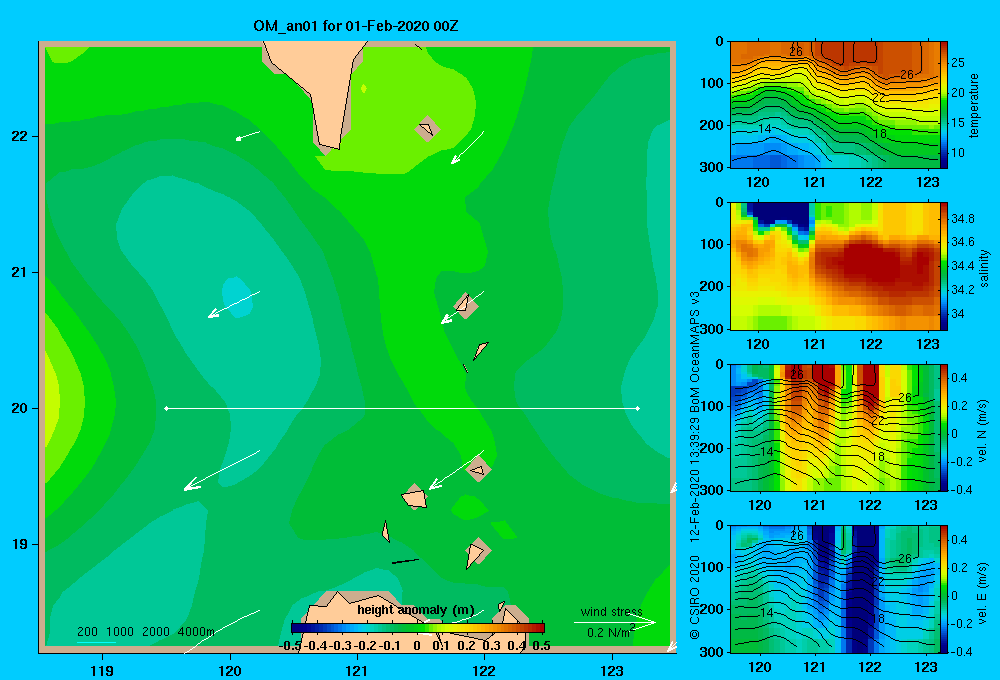Viewport: 1000px width, 680px height.
Task: Click the '25' temperature scale value
Action: (958, 63)
